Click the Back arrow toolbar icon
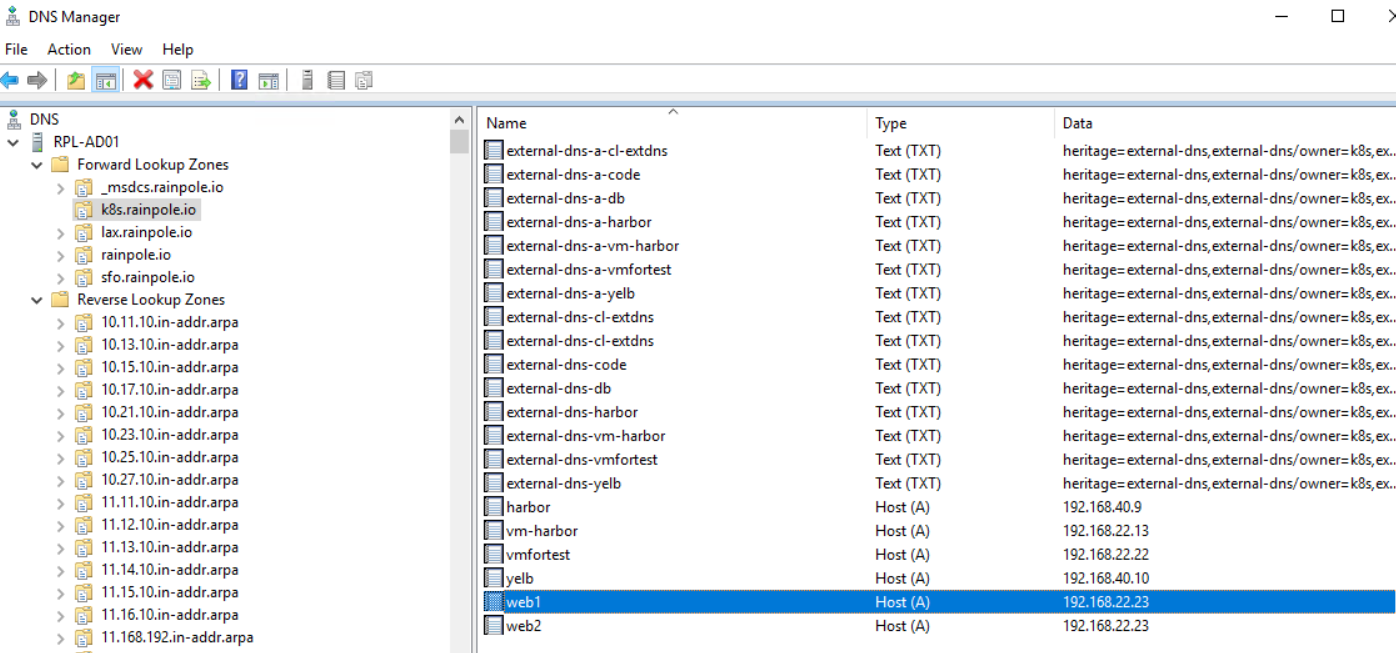Screen dimensions: 1396x653 (10, 80)
